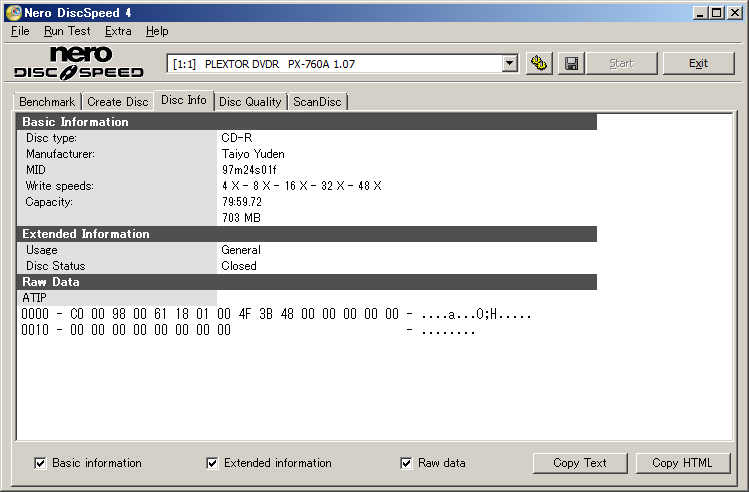The width and height of the screenshot is (749, 492).
Task: Open the Options icon beside drive selector
Action: 540,63
